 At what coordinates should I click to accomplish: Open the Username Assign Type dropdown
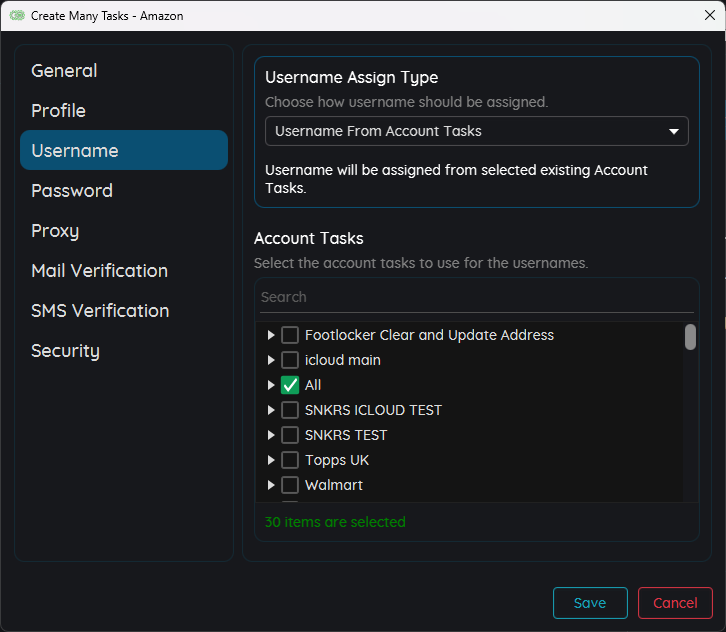point(476,131)
